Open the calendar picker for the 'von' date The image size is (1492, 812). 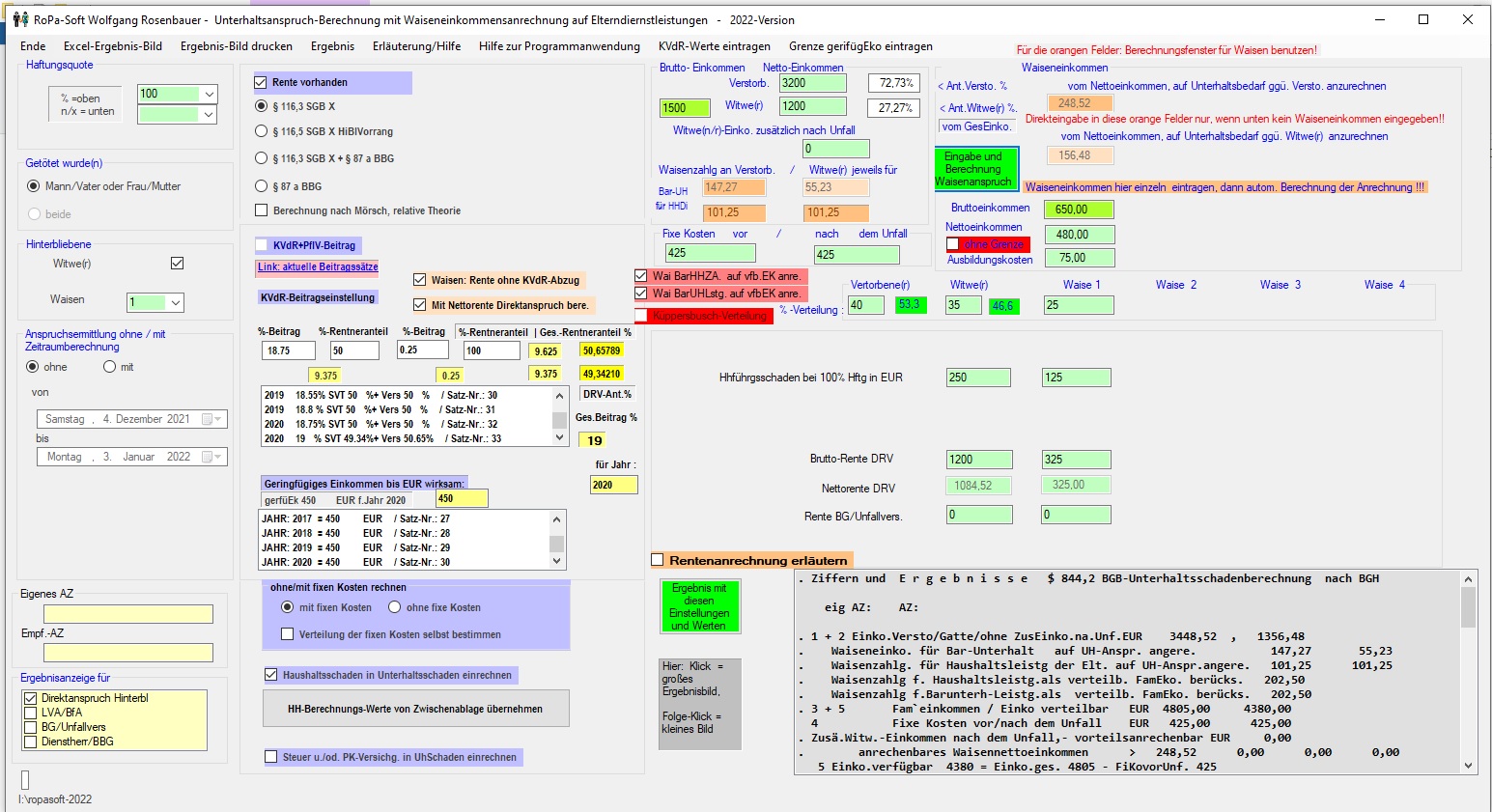point(211,419)
